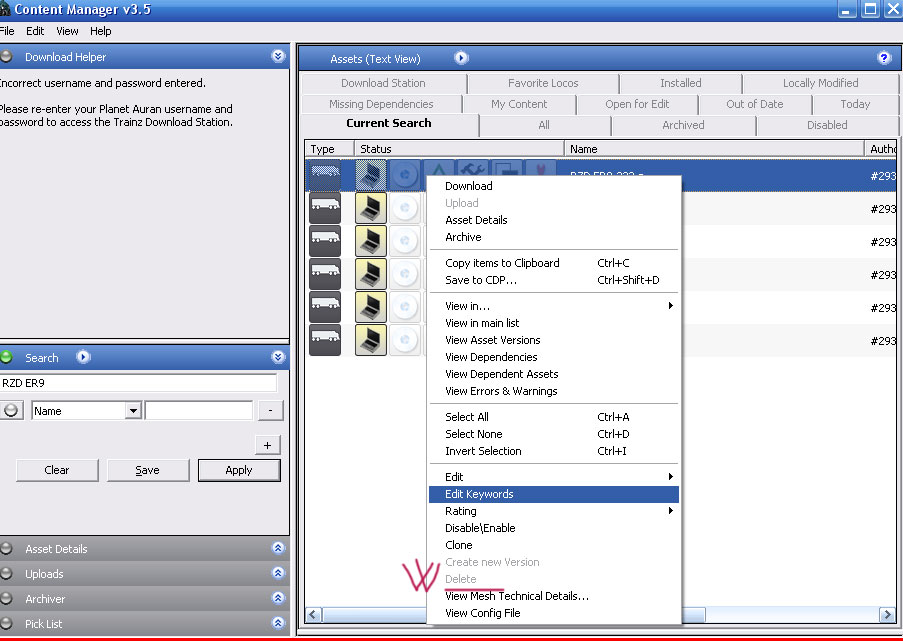The image size is (903, 641).
Task: Choose Select None in context menu
Action: coord(553,434)
